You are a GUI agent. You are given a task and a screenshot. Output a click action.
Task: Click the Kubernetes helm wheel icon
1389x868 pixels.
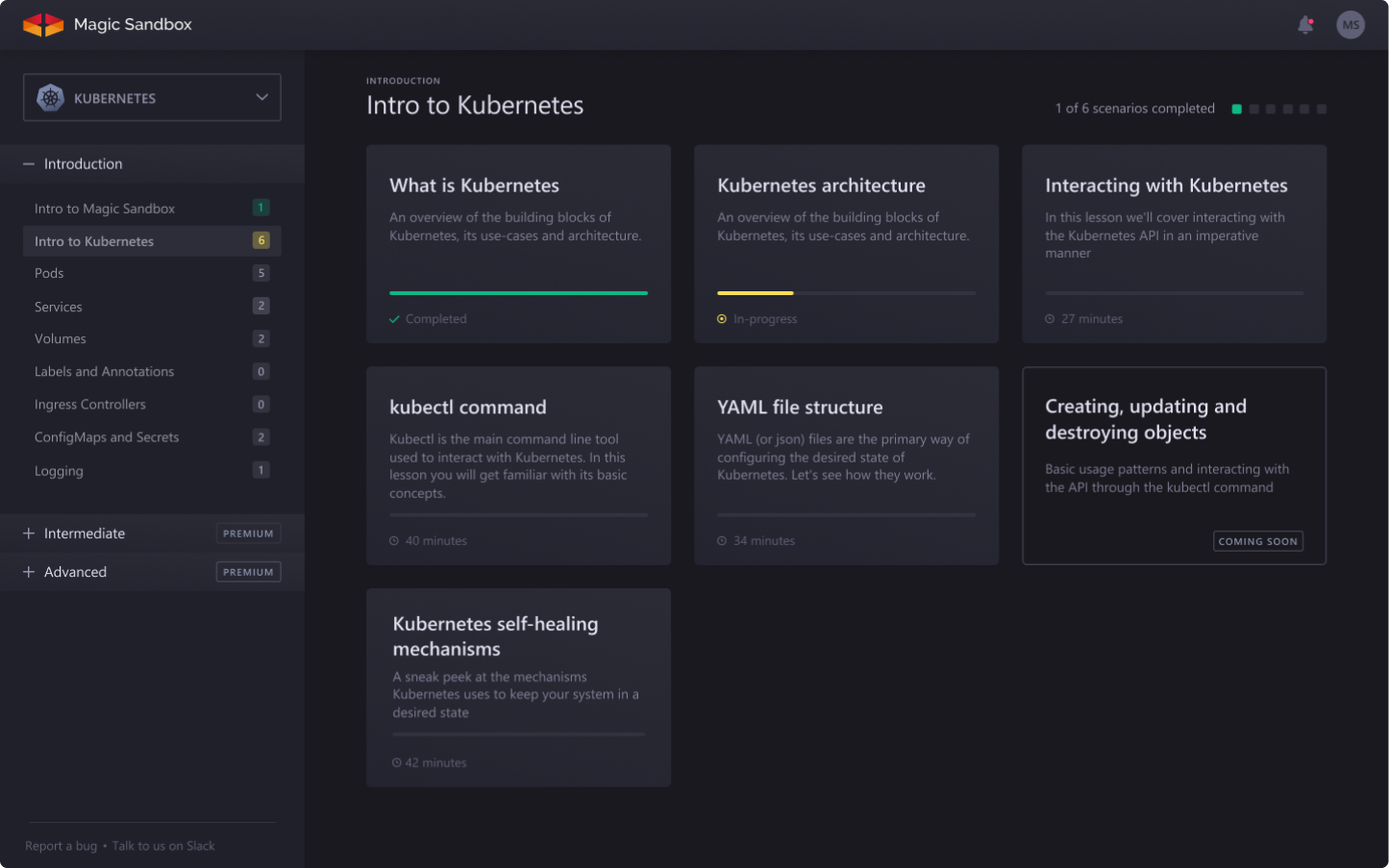tap(50, 98)
